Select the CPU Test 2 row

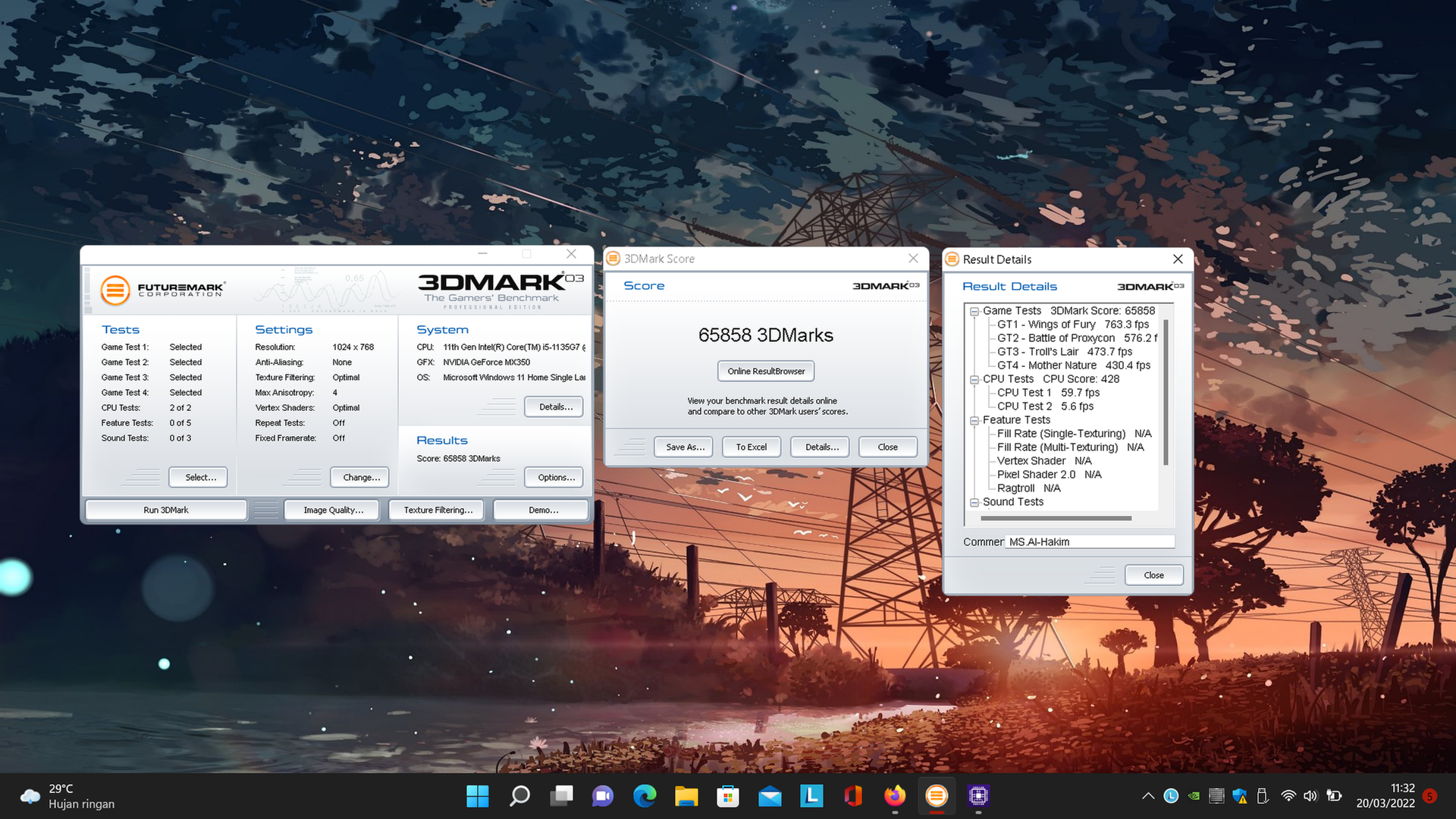click(x=1045, y=406)
